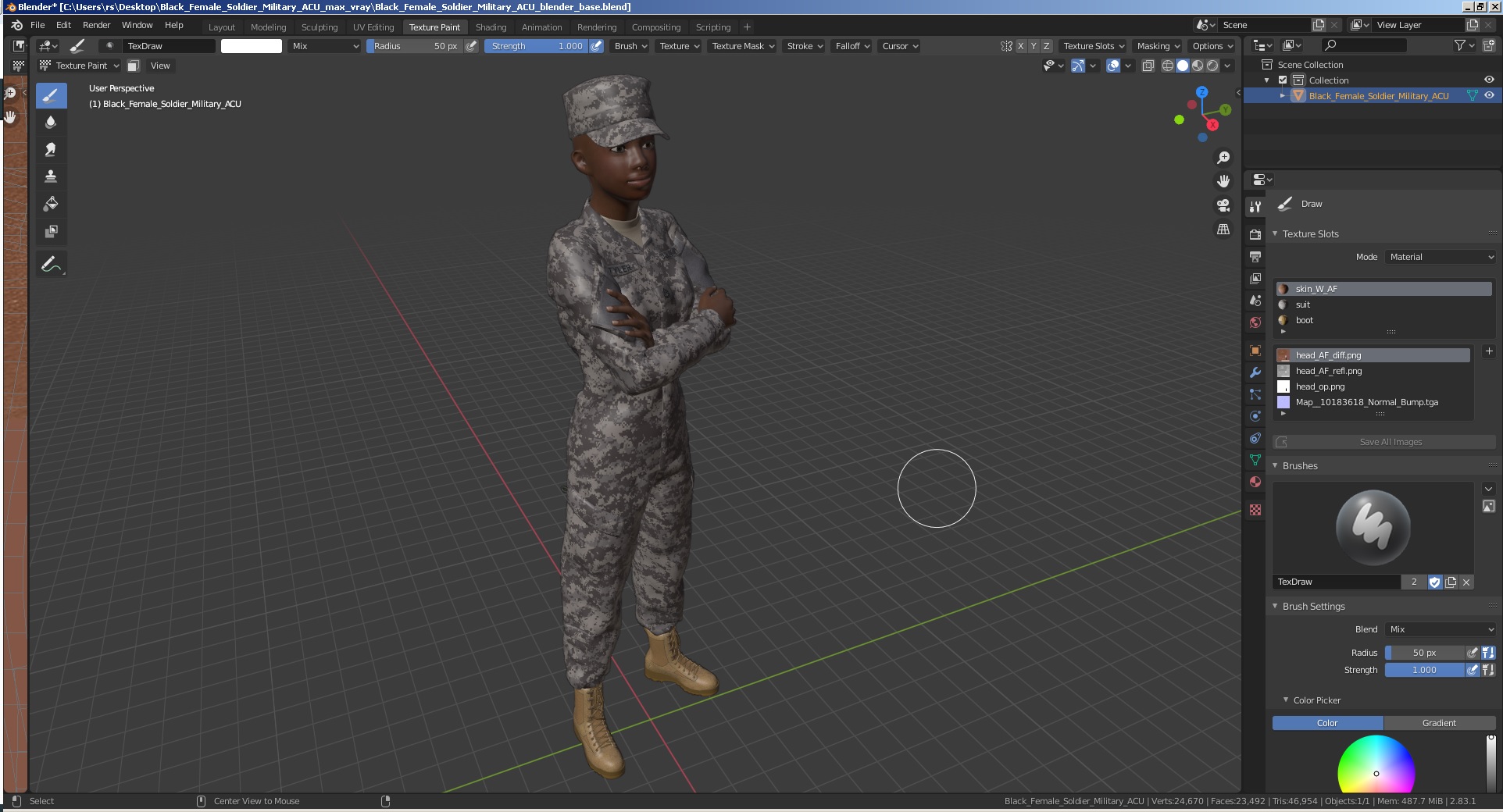Switch to material preview shading
The height and width of the screenshot is (812, 1503).
pyautogui.click(x=1198, y=66)
